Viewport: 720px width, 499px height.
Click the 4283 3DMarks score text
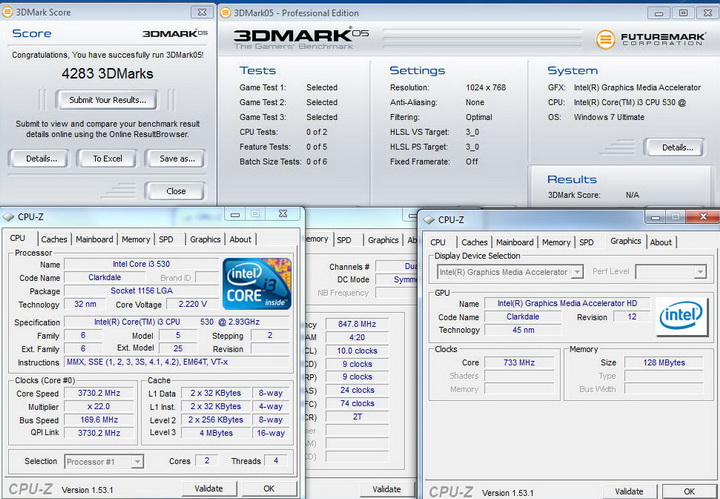point(107,73)
